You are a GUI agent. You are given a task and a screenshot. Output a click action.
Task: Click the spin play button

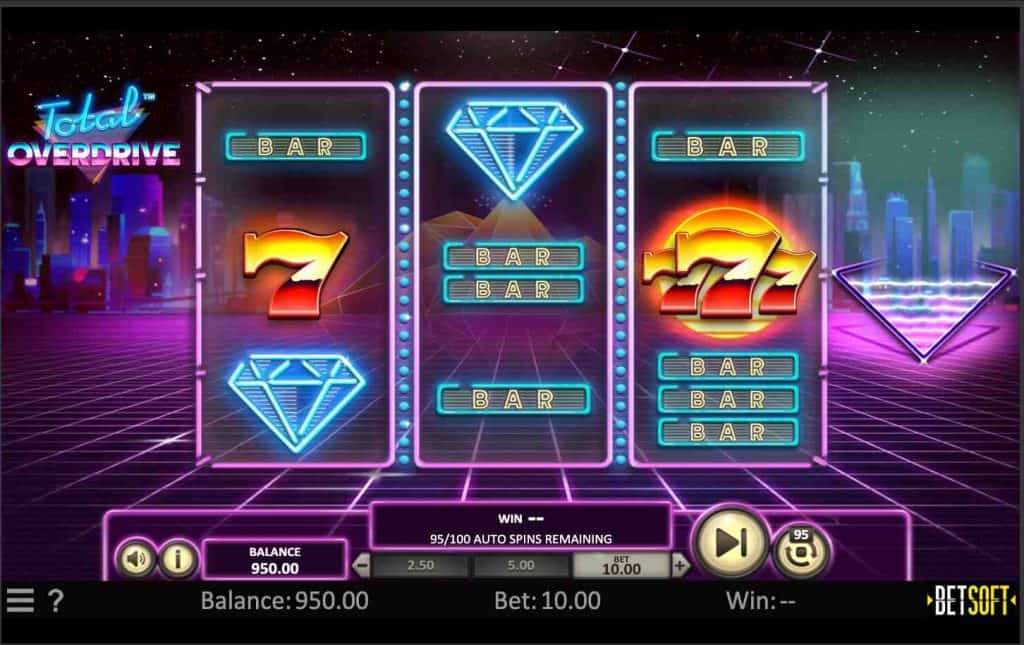[729, 543]
